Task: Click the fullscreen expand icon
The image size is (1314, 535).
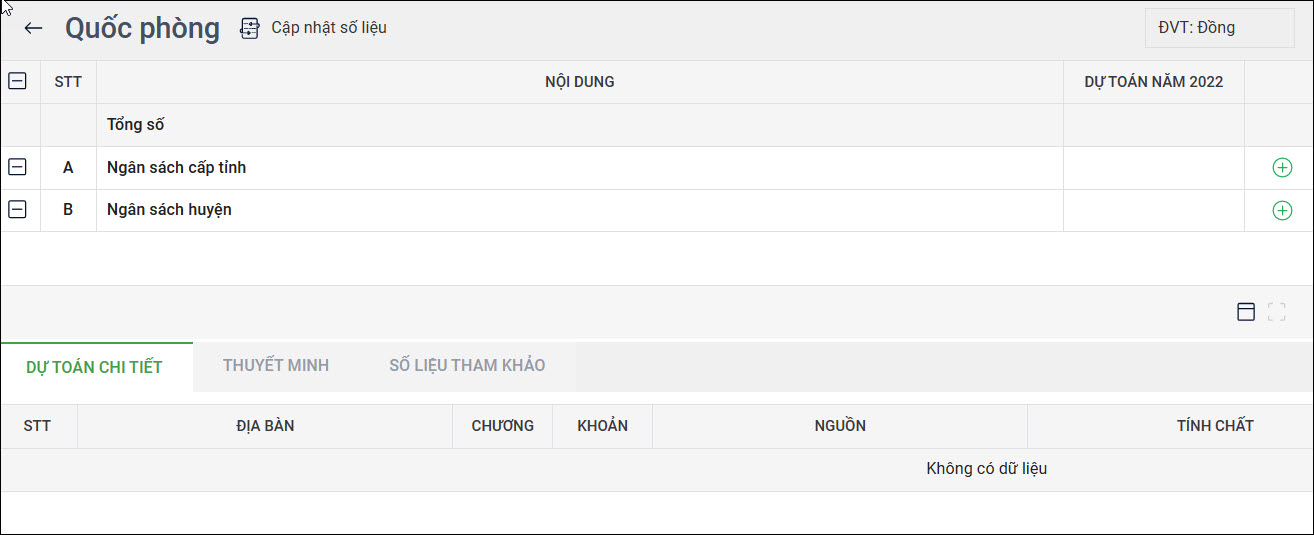Action: tap(1276, 312)
